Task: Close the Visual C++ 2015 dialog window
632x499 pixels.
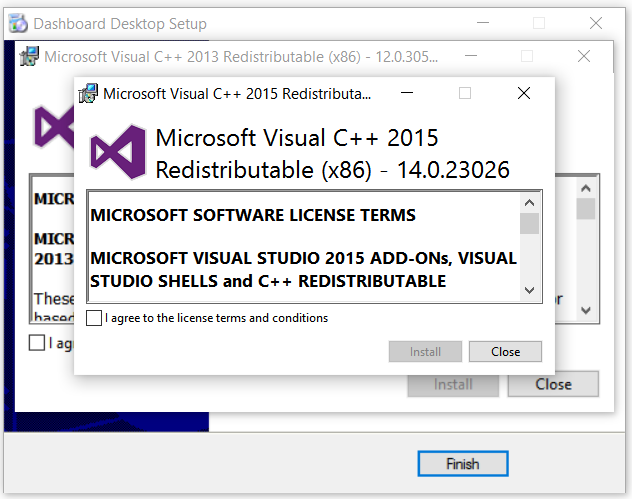Action: point(524,93)
